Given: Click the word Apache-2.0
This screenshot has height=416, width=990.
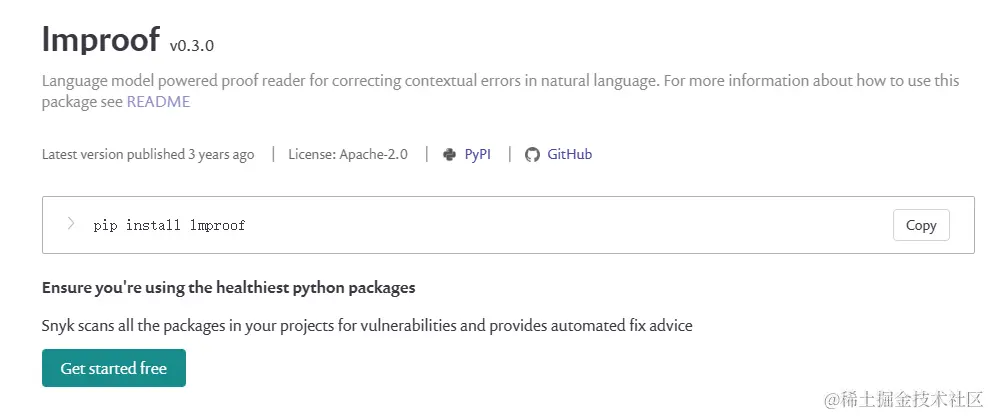Looking at the screenshot, I should coord(373,155).
